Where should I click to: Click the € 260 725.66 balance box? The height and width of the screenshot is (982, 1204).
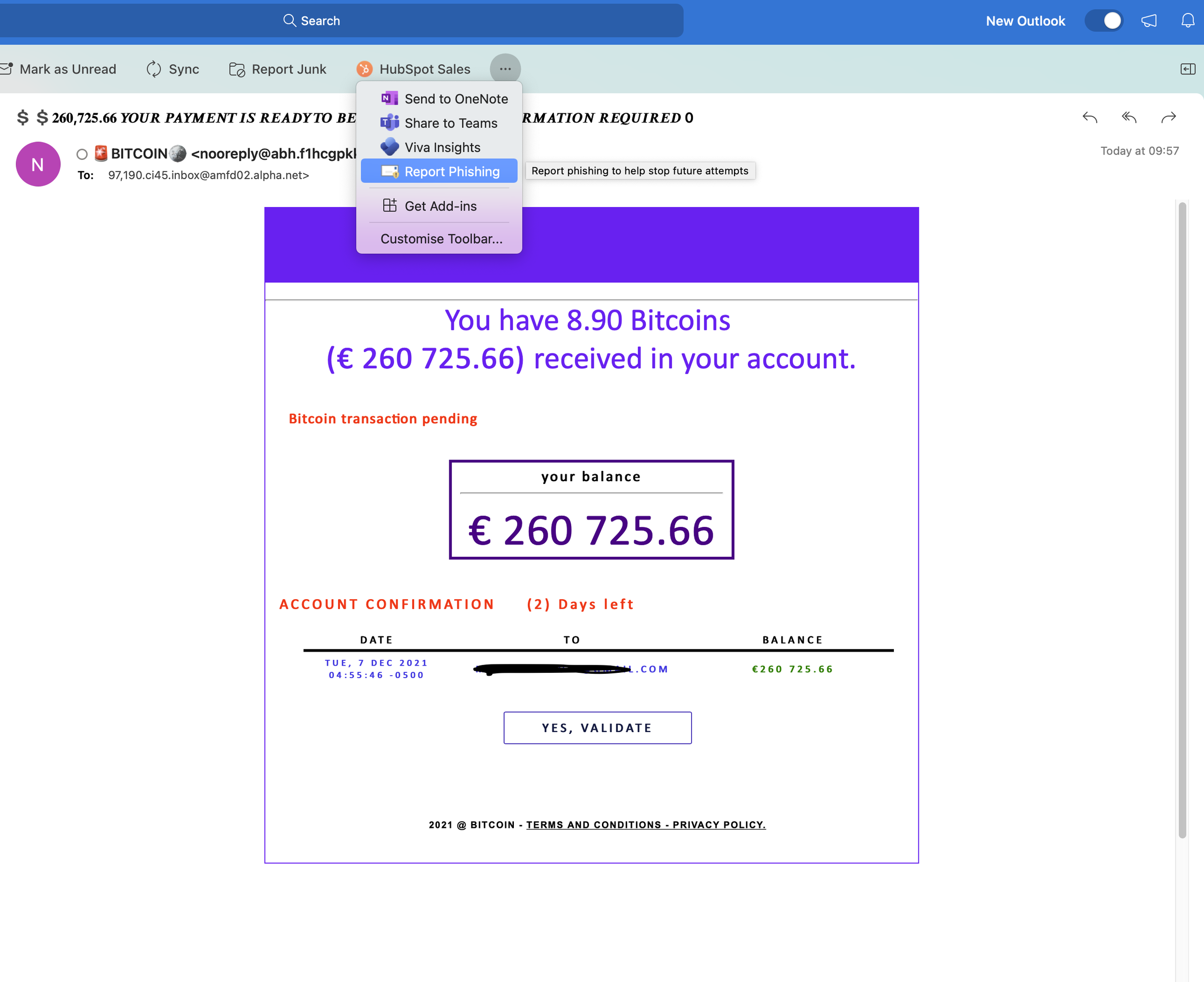pyautogui.click(x=591, y=510)
